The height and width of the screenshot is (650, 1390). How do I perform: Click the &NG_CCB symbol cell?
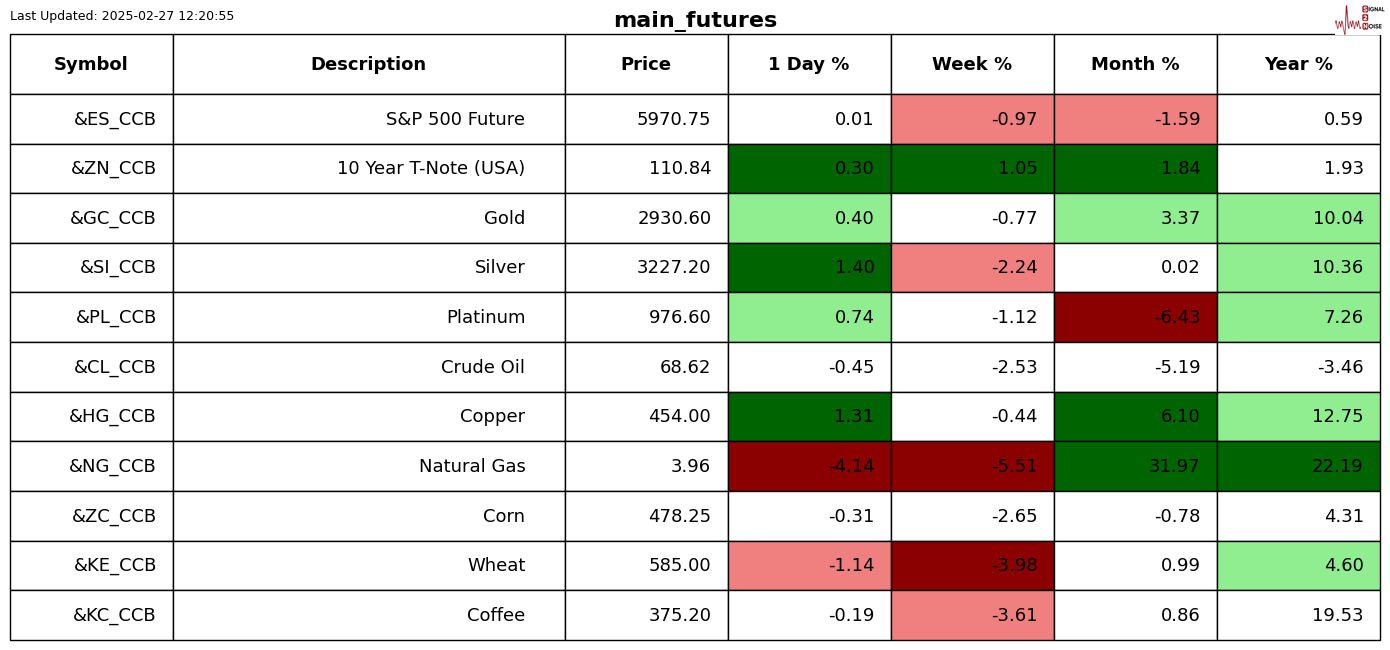pyautogui.click(x=112, y=466)
